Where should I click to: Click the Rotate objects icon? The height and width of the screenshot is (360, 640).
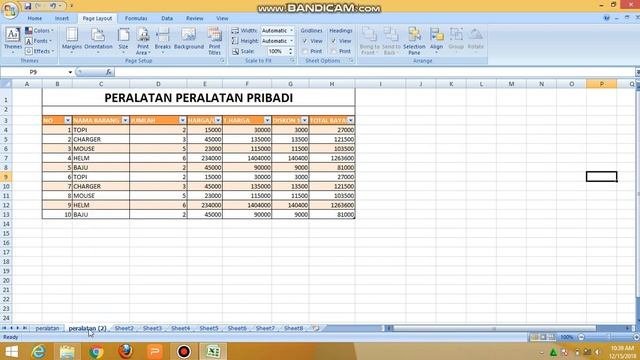click(x=476, y=41)
